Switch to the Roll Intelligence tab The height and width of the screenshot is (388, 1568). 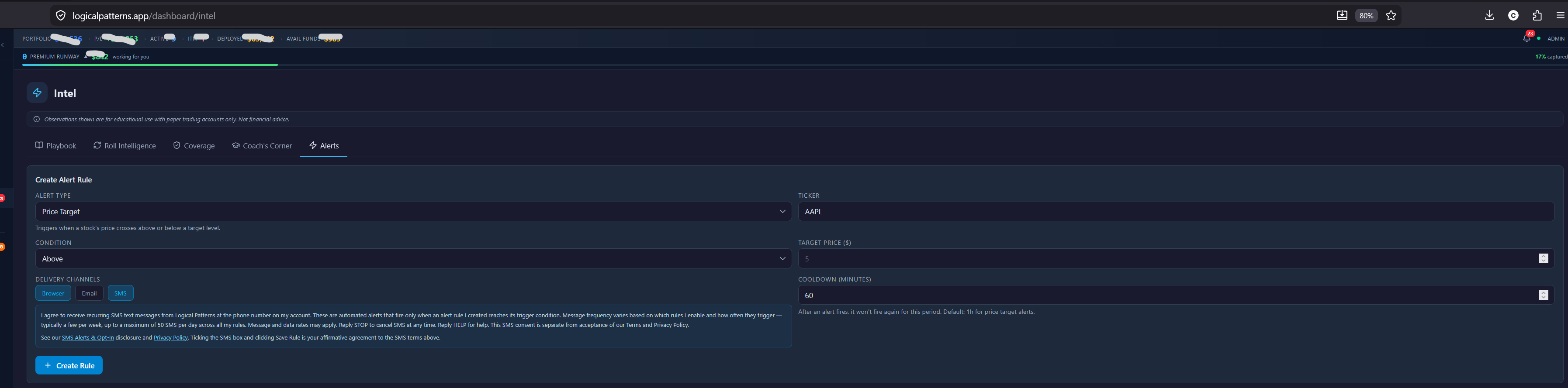tap(124, 145)
